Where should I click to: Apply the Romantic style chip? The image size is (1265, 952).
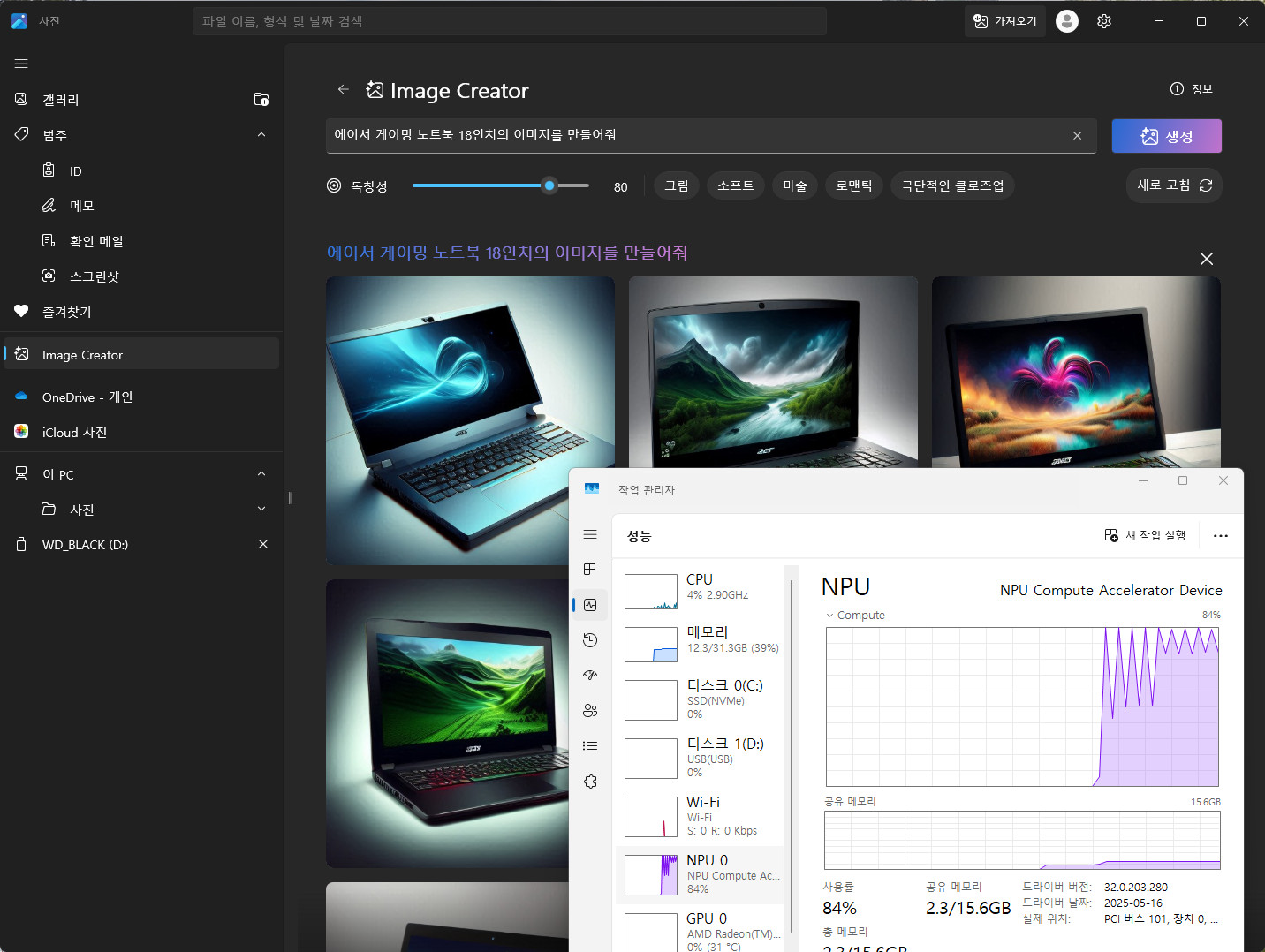853,185
